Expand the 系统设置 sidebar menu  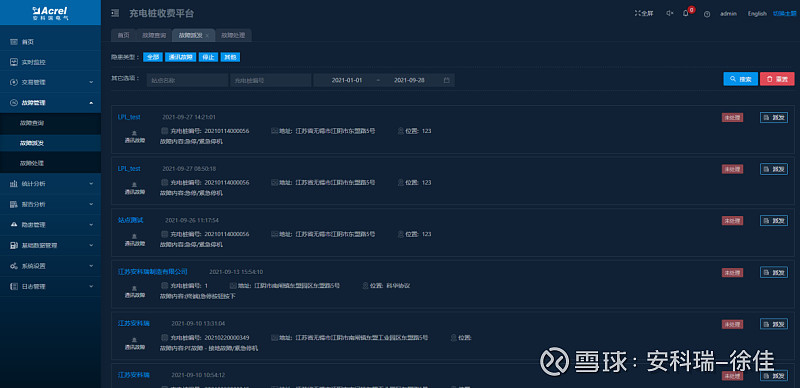91,266
